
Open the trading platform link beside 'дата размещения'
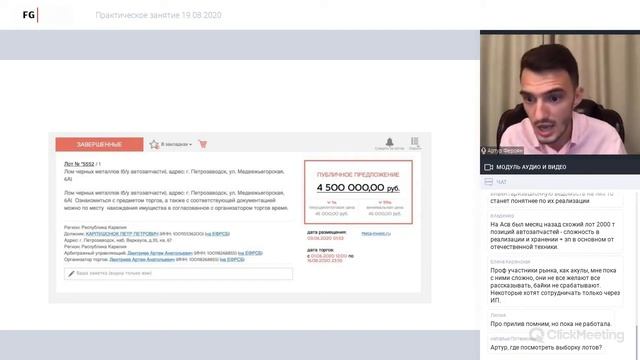(376, 234)
